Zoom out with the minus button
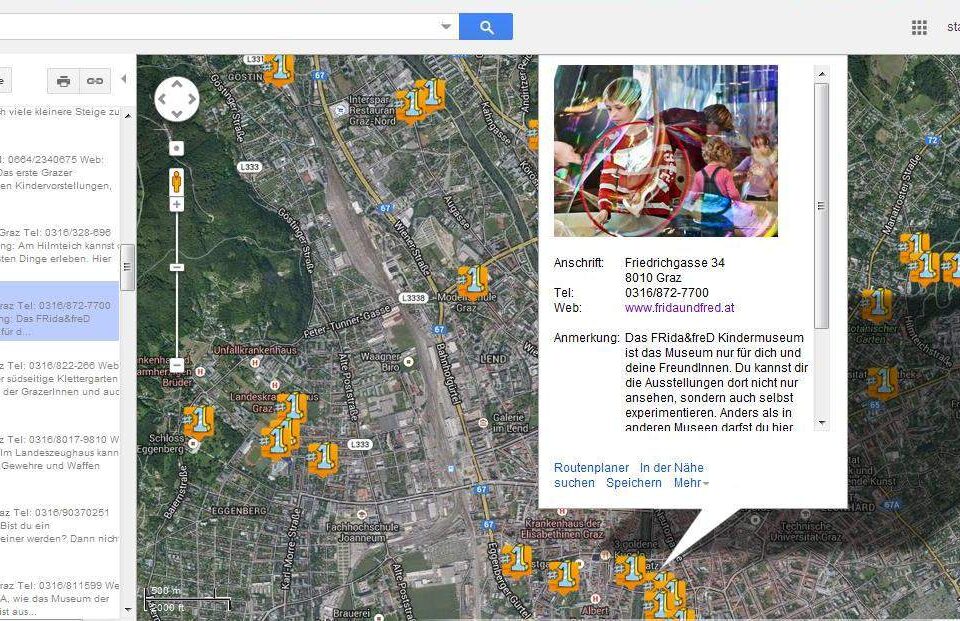This screenshot has width=960, height=621. tap(177, 365)
